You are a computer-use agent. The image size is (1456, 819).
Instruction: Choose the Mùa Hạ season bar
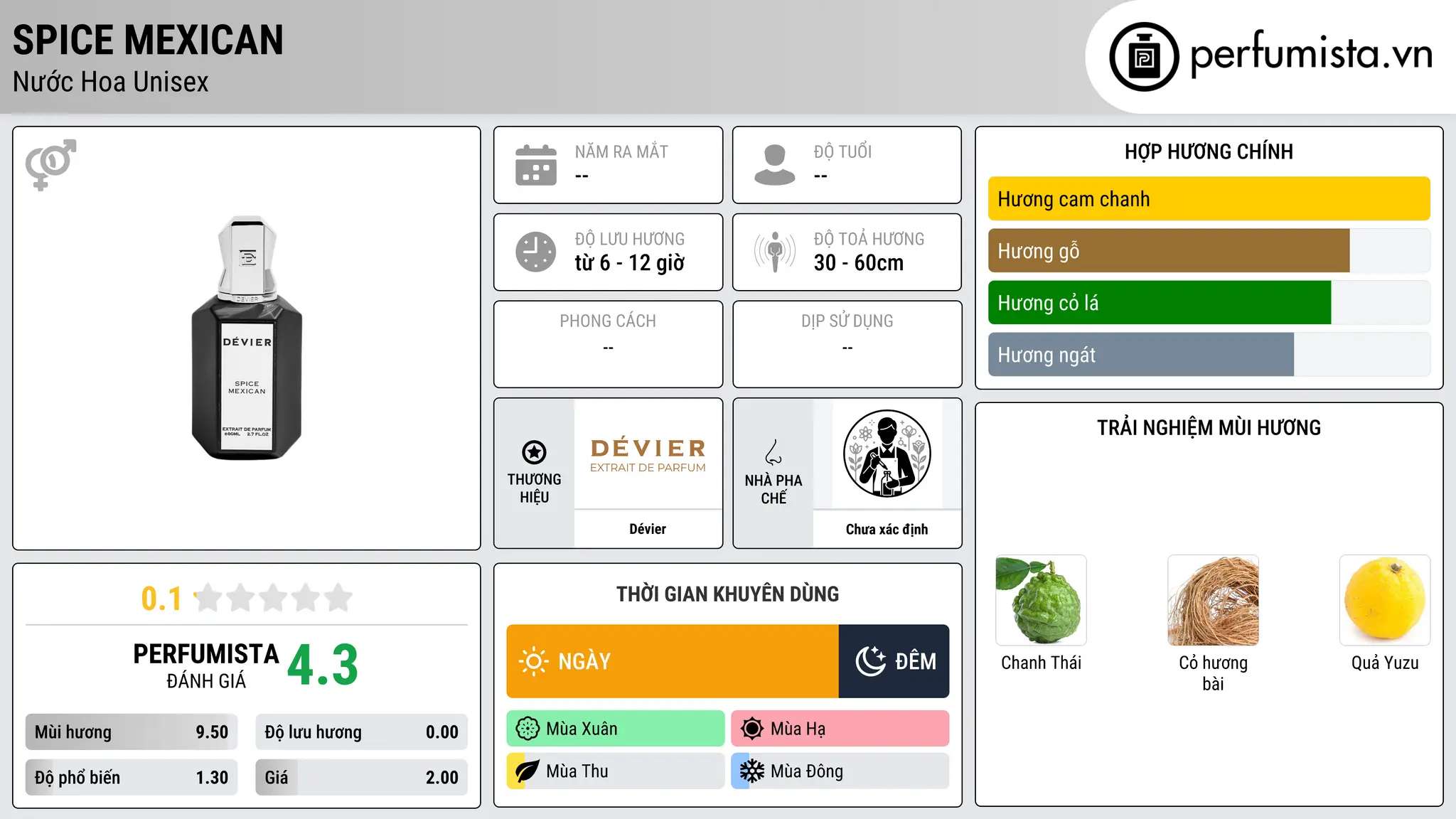840,729
